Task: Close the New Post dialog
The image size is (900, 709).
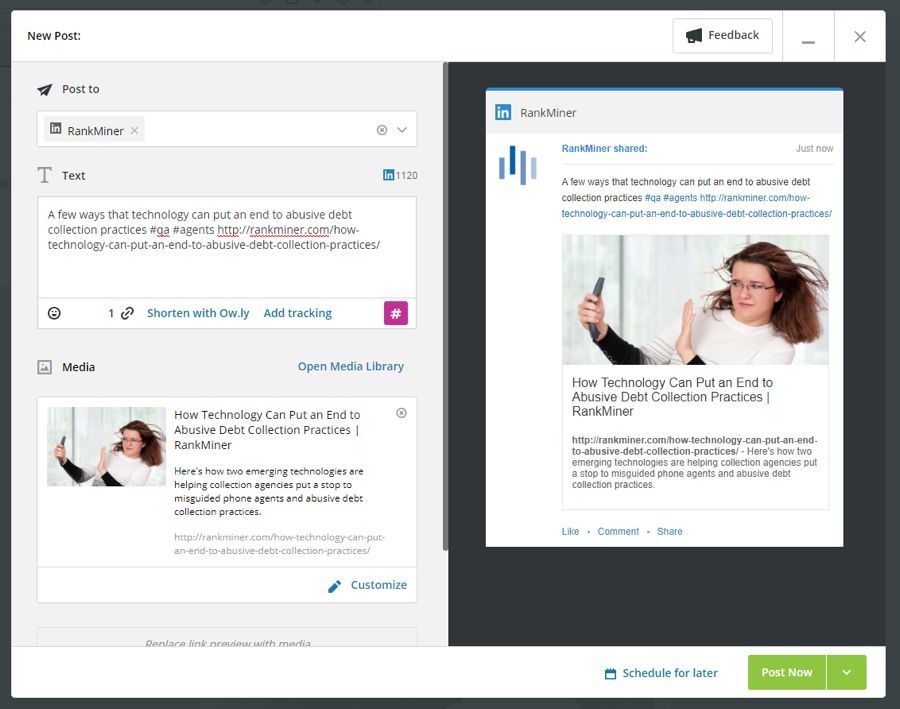Action: tap(860, 37)
